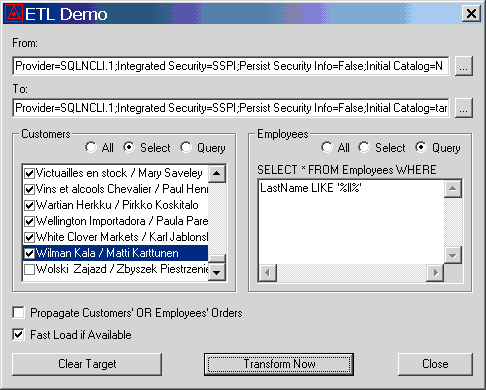Click the To connection string field
Image resolution: width=486 pixels, height=390 pixels.
tap(230, 108)
